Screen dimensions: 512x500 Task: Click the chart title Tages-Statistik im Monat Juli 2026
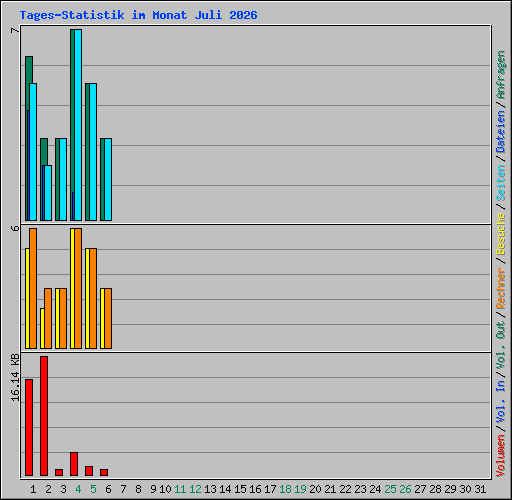pos(138,15)
